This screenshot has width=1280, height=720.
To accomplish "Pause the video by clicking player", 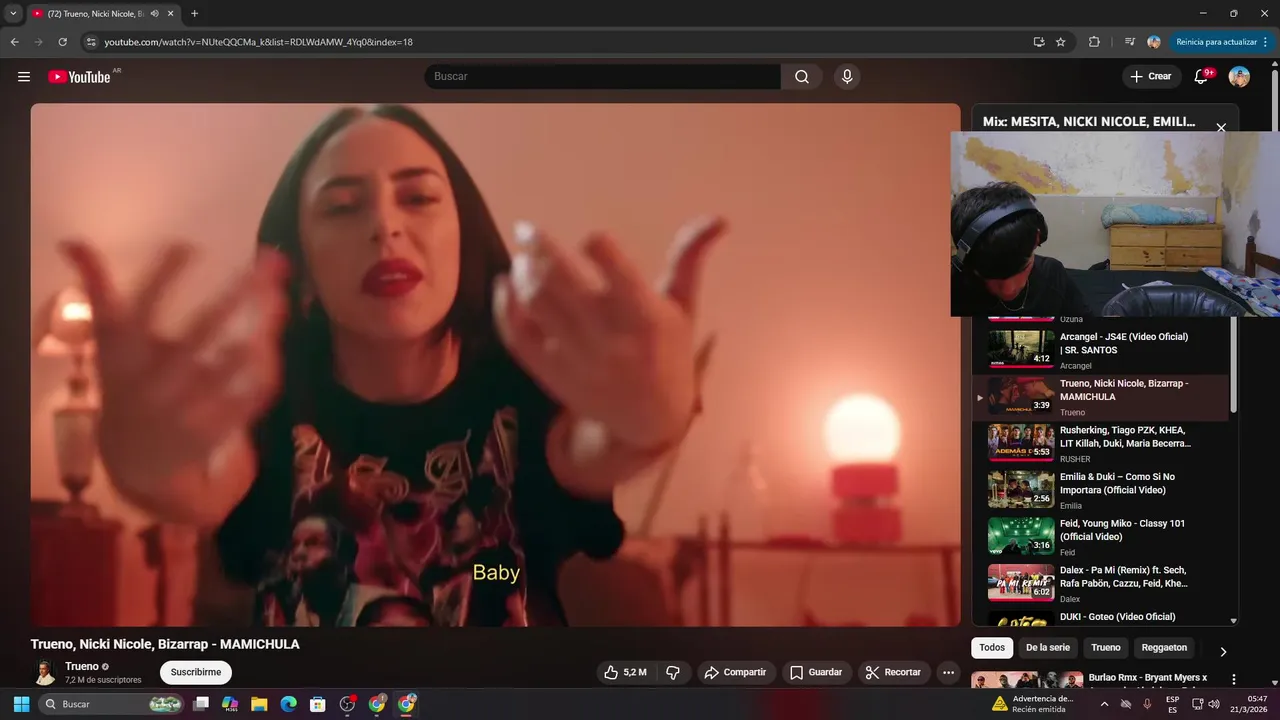I will [x=495, y=365].
